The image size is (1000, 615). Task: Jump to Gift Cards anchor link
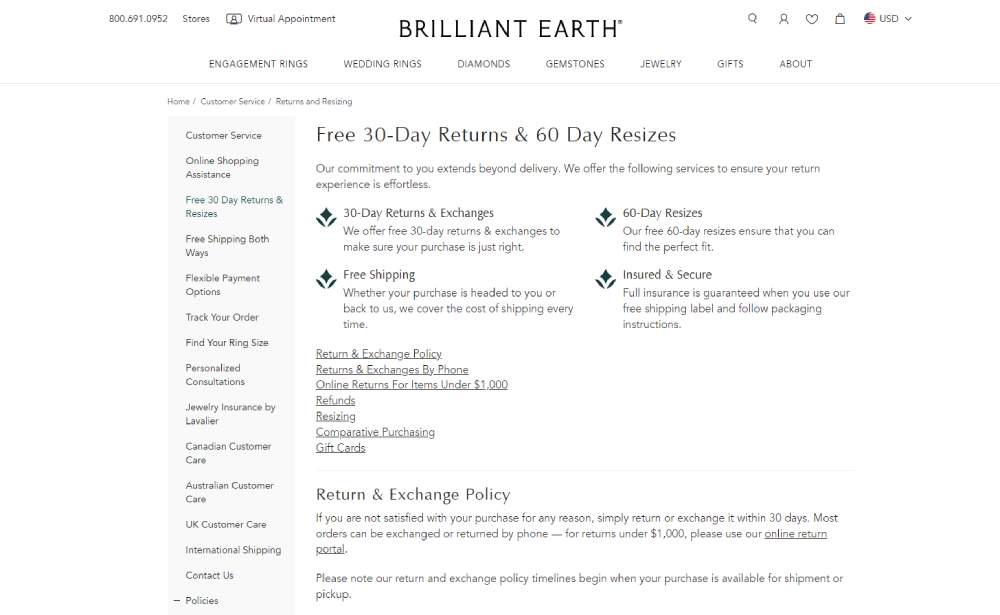341,448
